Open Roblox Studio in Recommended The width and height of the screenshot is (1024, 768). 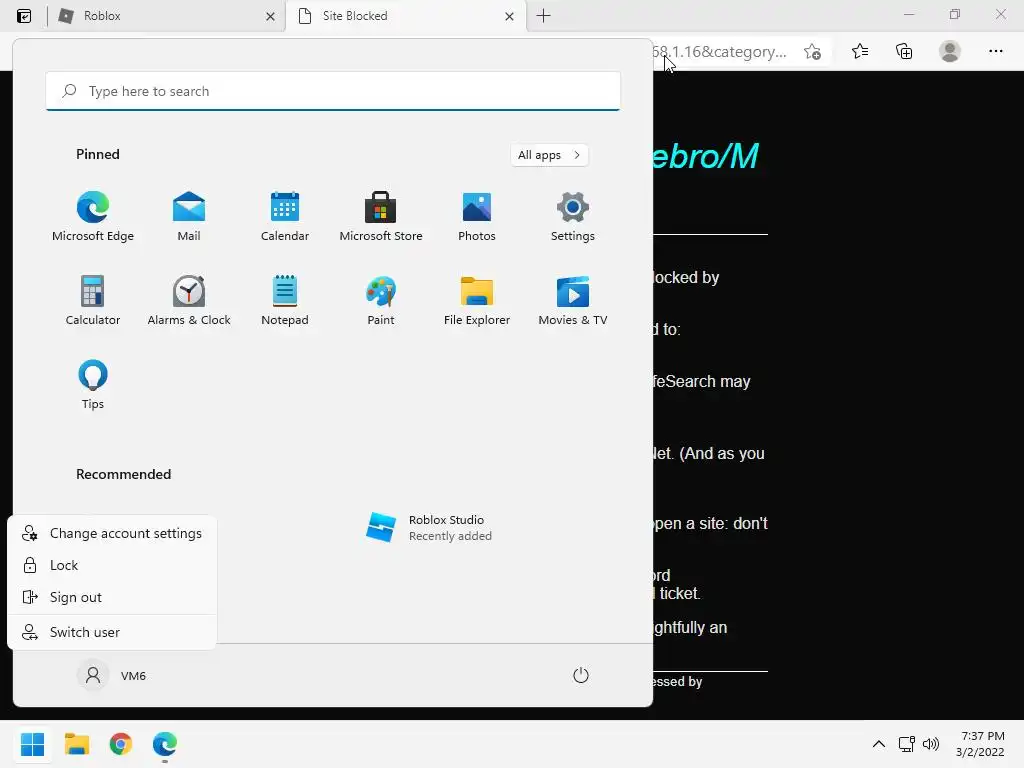click(428, 528)
